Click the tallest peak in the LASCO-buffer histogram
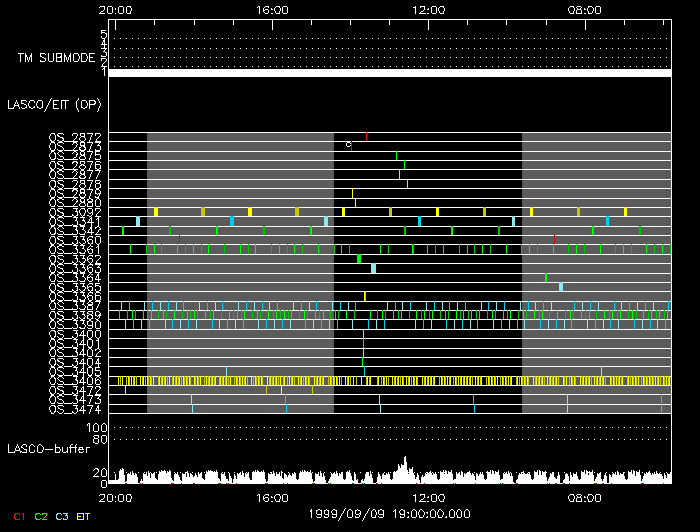Image resolution: width=700 pixels, height=532 pixels. (x=404, y=462)
